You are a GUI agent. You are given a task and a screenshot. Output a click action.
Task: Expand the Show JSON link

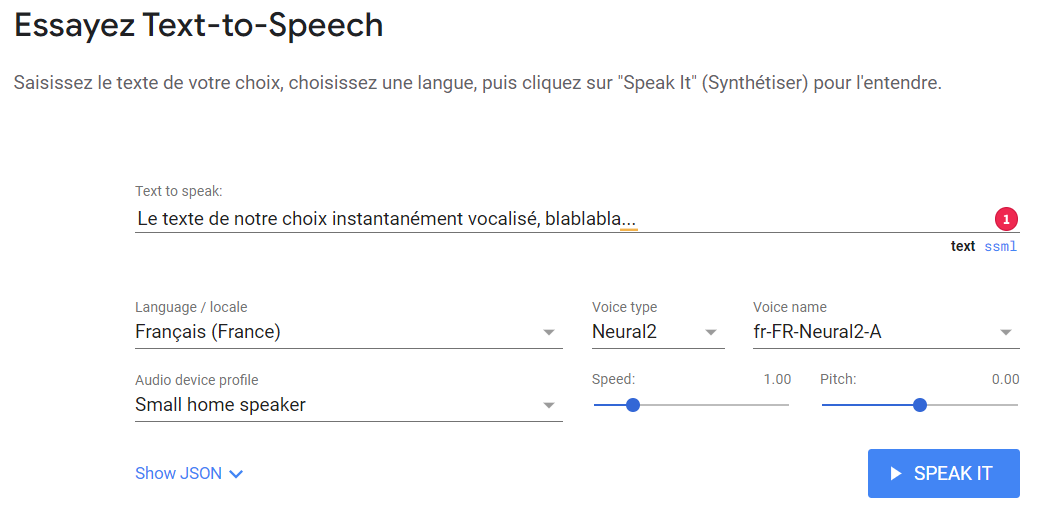click(x=179, y=473)
